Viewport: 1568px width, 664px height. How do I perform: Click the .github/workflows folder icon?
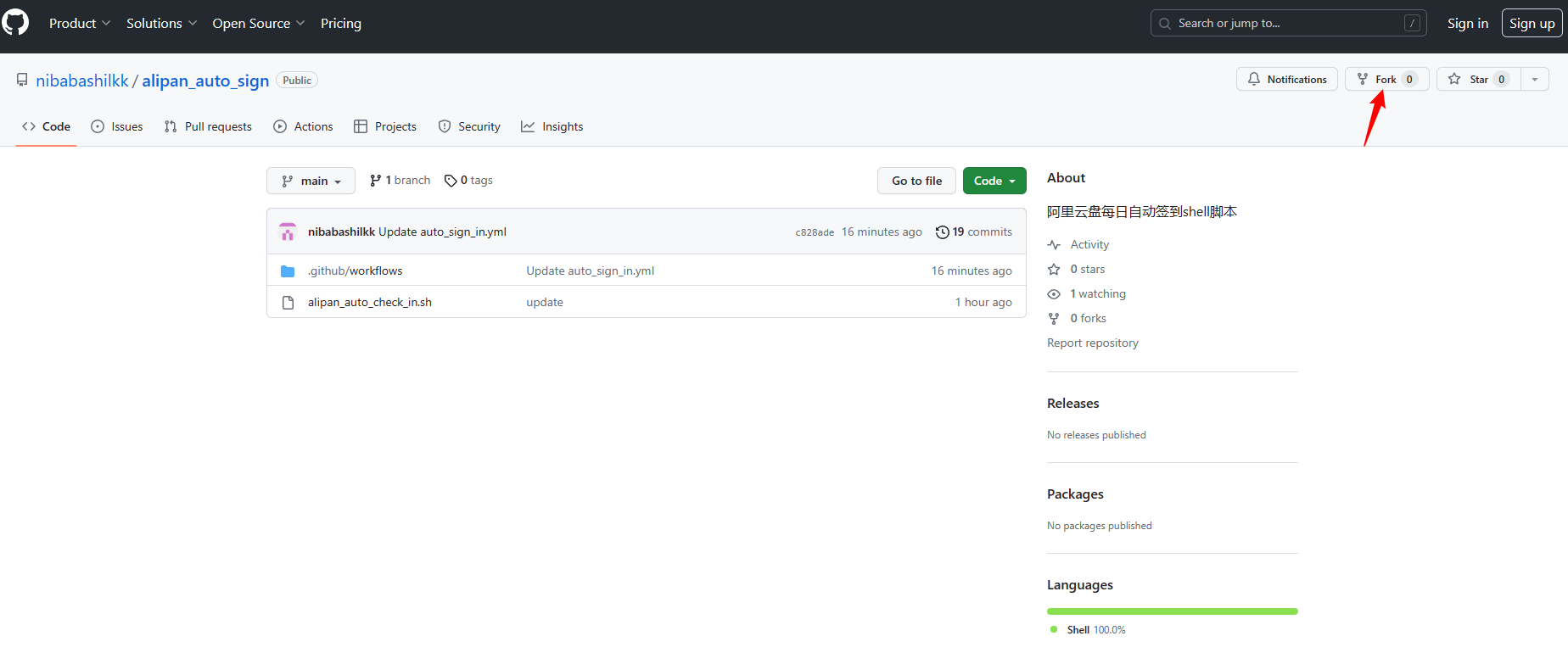point(288,271)
